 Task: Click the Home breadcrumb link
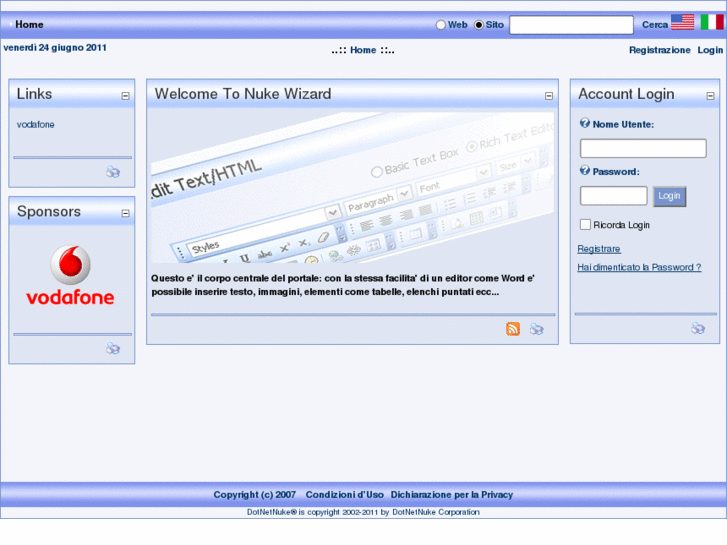[x=363, y=50]
